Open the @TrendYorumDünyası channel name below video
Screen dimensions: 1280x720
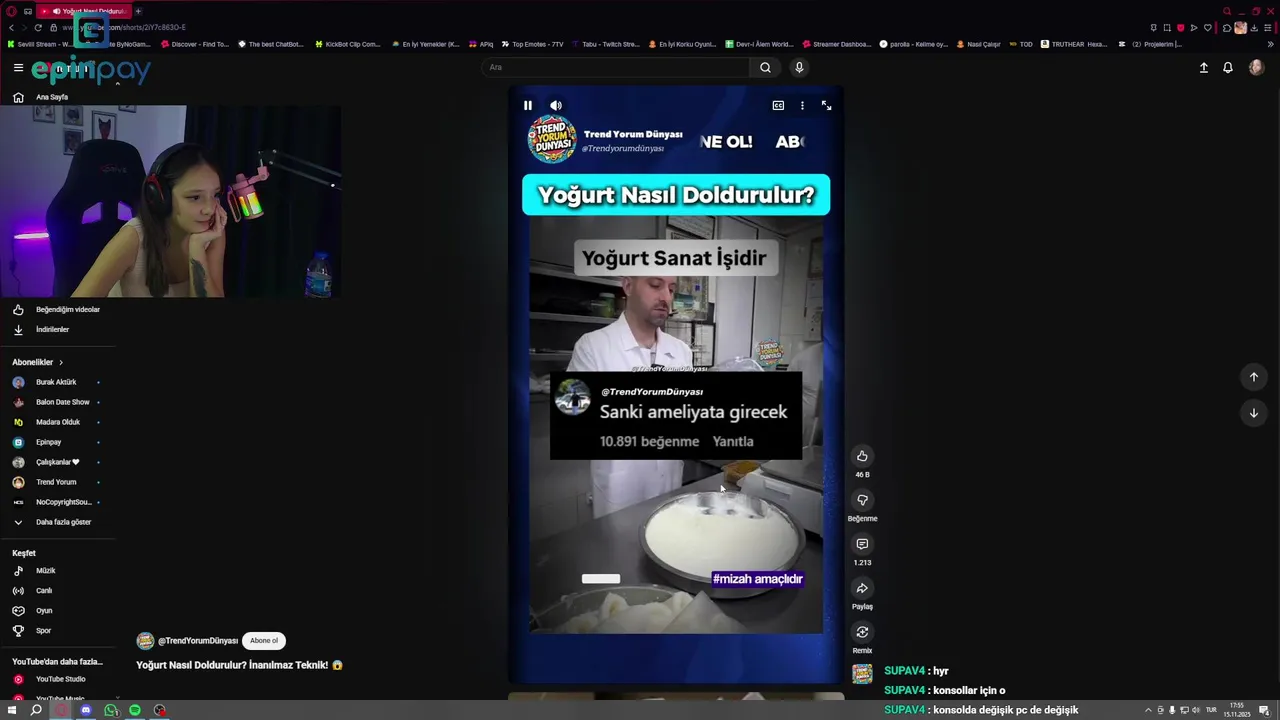(x=198, y=641)
